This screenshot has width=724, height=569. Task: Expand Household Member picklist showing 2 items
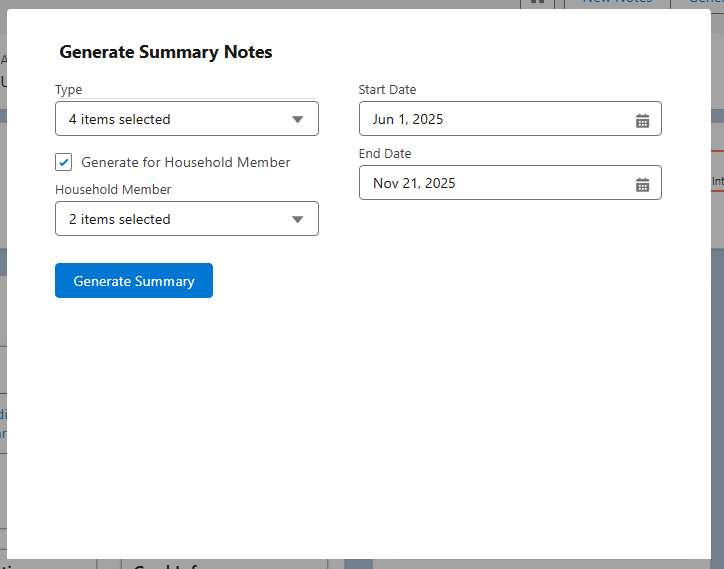click(186, 219)
